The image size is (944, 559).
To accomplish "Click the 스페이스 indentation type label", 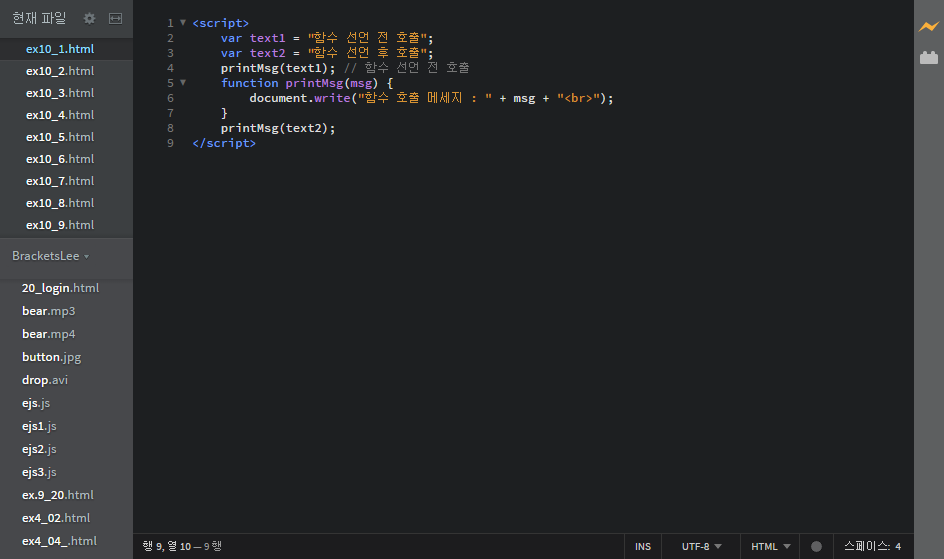I will pos(867,546).
